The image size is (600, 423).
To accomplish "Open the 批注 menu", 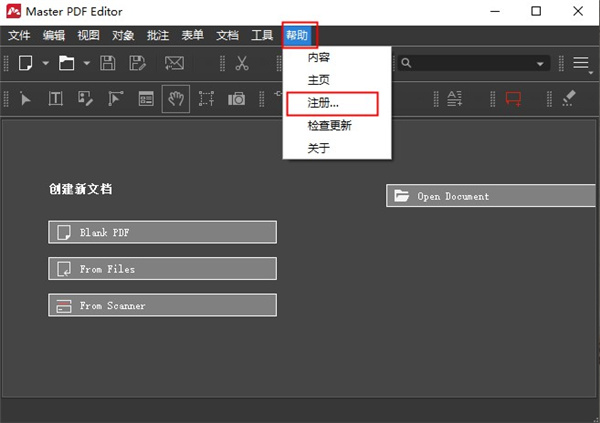I will [158, 36].
